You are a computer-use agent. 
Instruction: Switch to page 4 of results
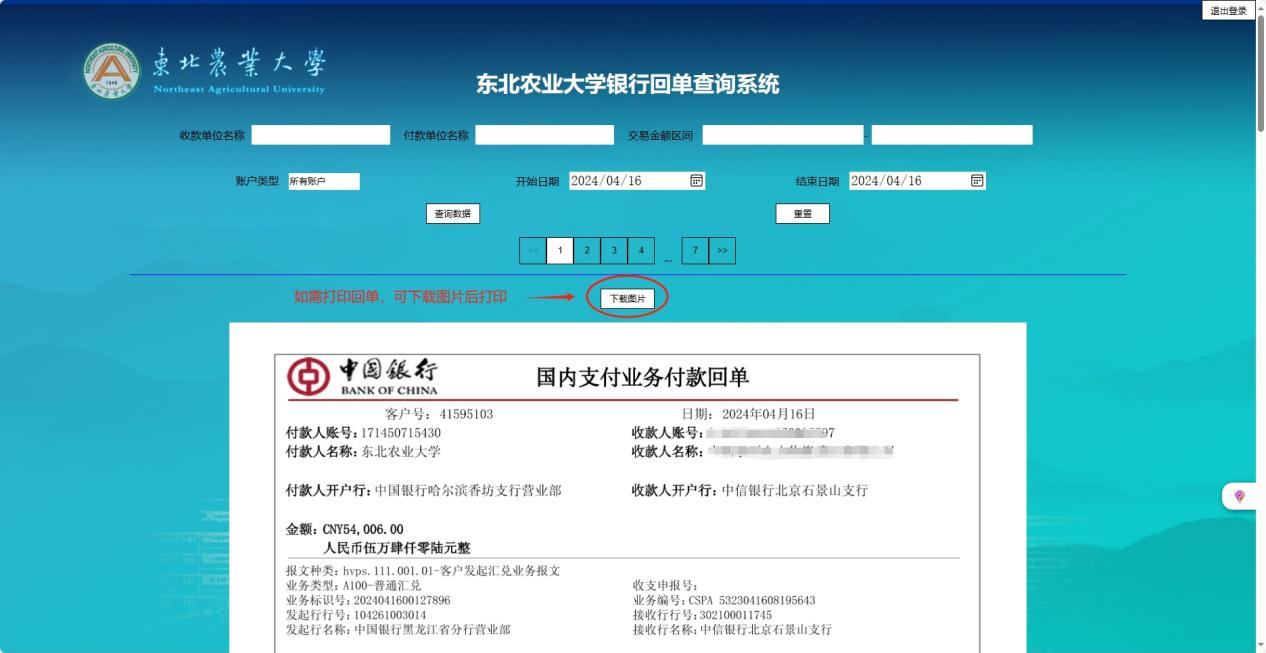click(x=641, y=251)
